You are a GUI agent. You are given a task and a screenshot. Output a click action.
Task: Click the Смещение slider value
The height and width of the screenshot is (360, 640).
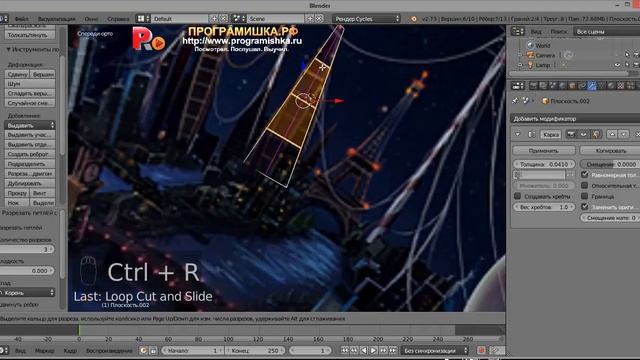pos(610,164)
